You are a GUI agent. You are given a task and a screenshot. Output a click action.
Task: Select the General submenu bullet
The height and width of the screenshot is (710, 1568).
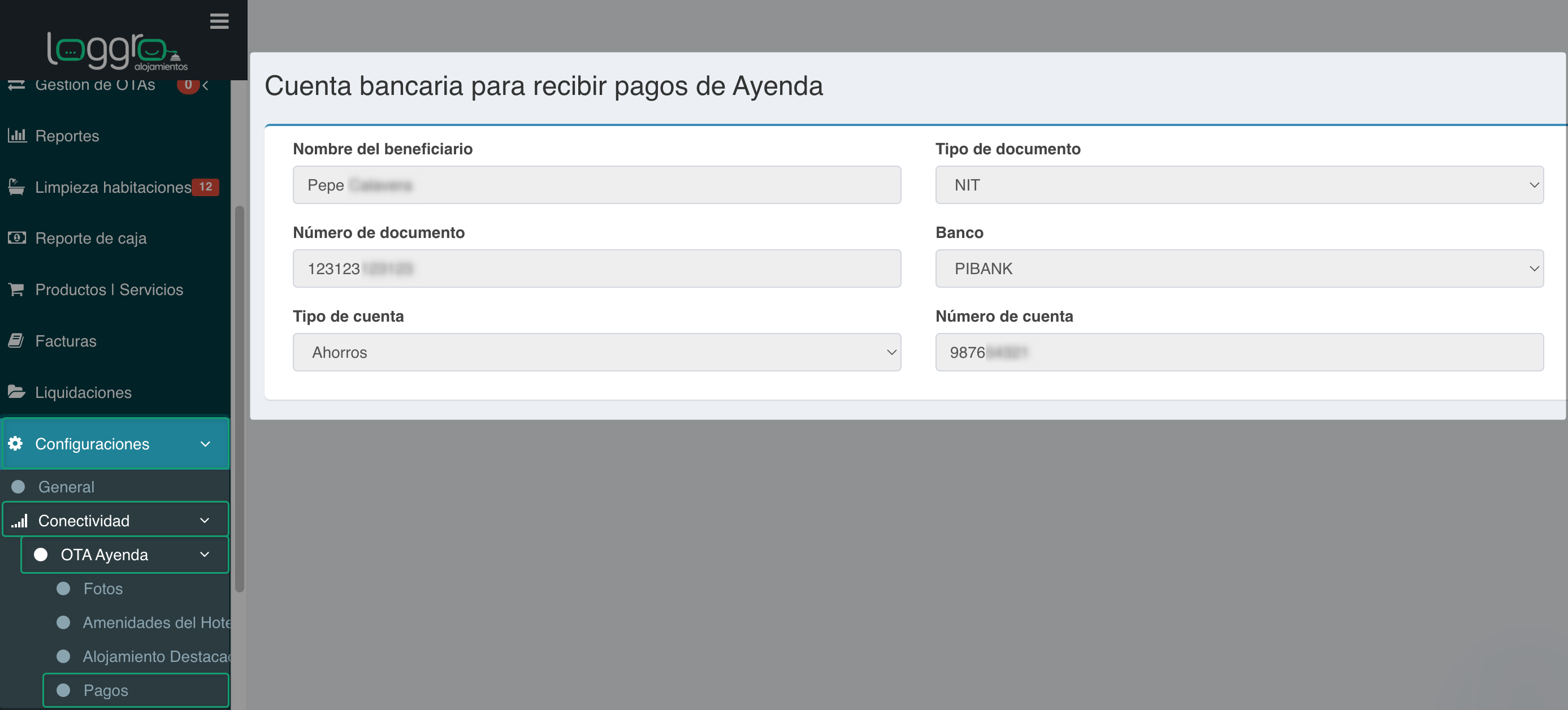click(18, 487)
